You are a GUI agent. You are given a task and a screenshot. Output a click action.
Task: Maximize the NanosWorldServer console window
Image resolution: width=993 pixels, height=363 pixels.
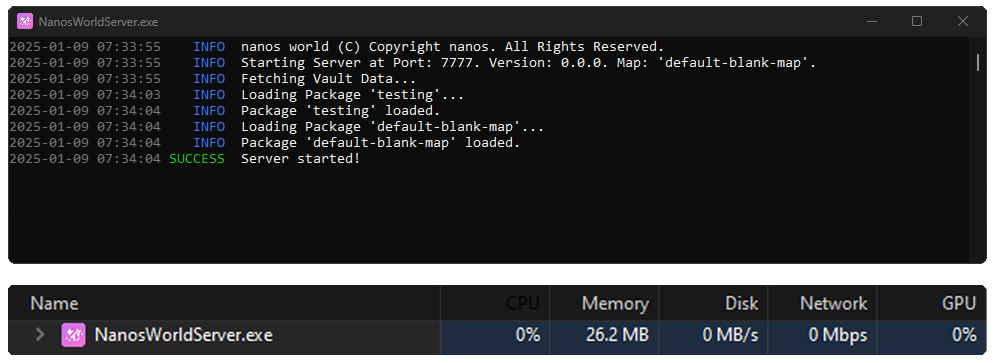tap(916, 21)
